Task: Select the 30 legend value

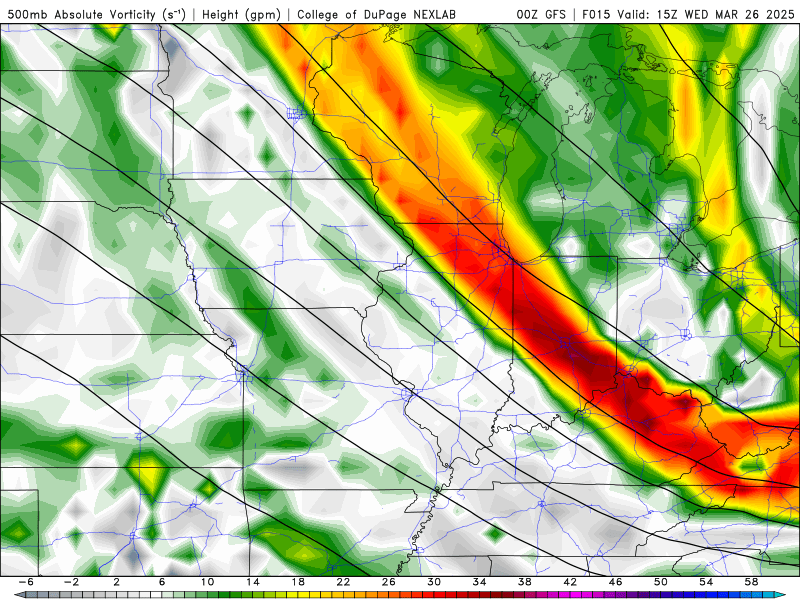Action: (x=434, y=582)
